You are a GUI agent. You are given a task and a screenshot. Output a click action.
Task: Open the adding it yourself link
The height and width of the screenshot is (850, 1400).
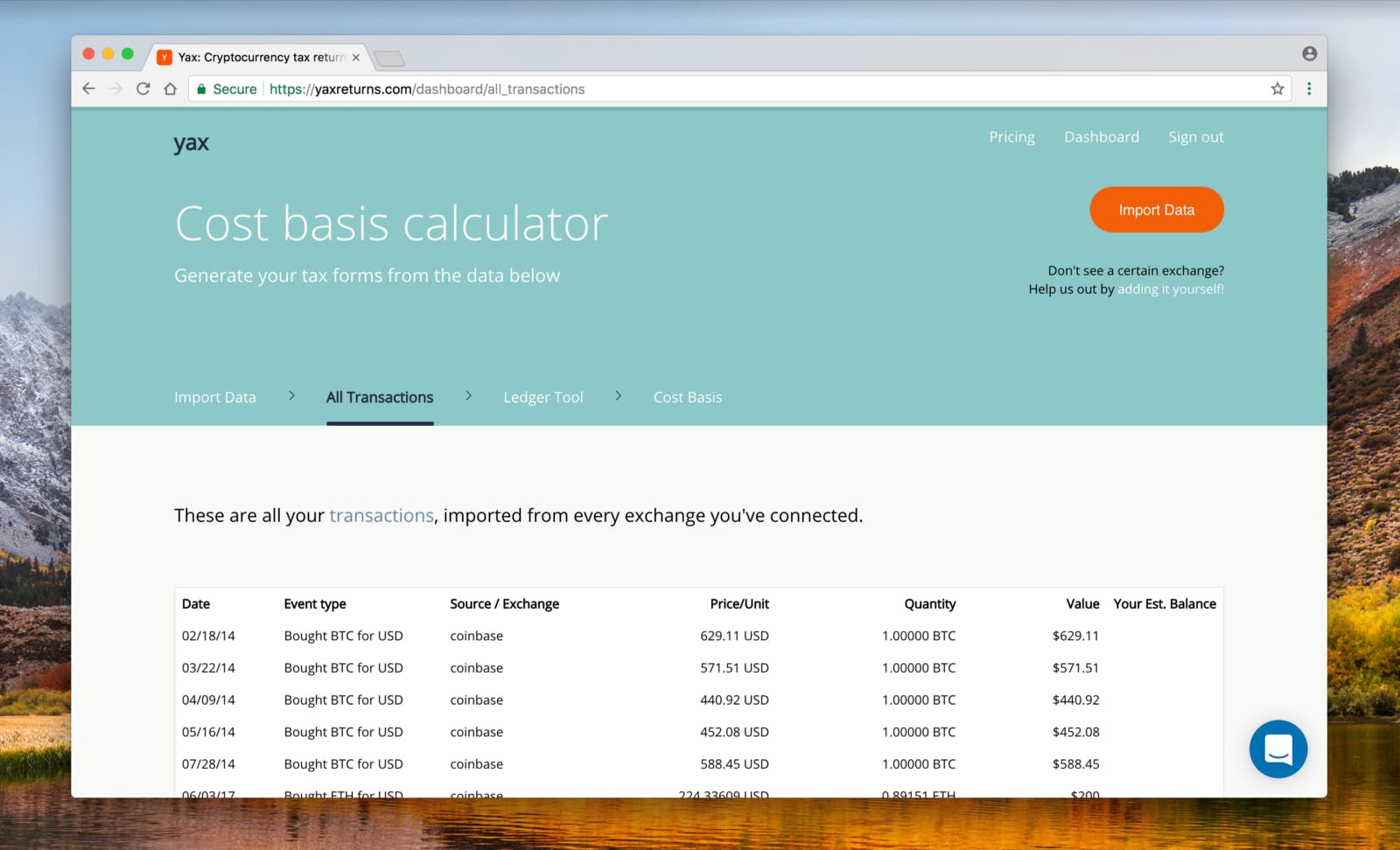click(1169, 289)
